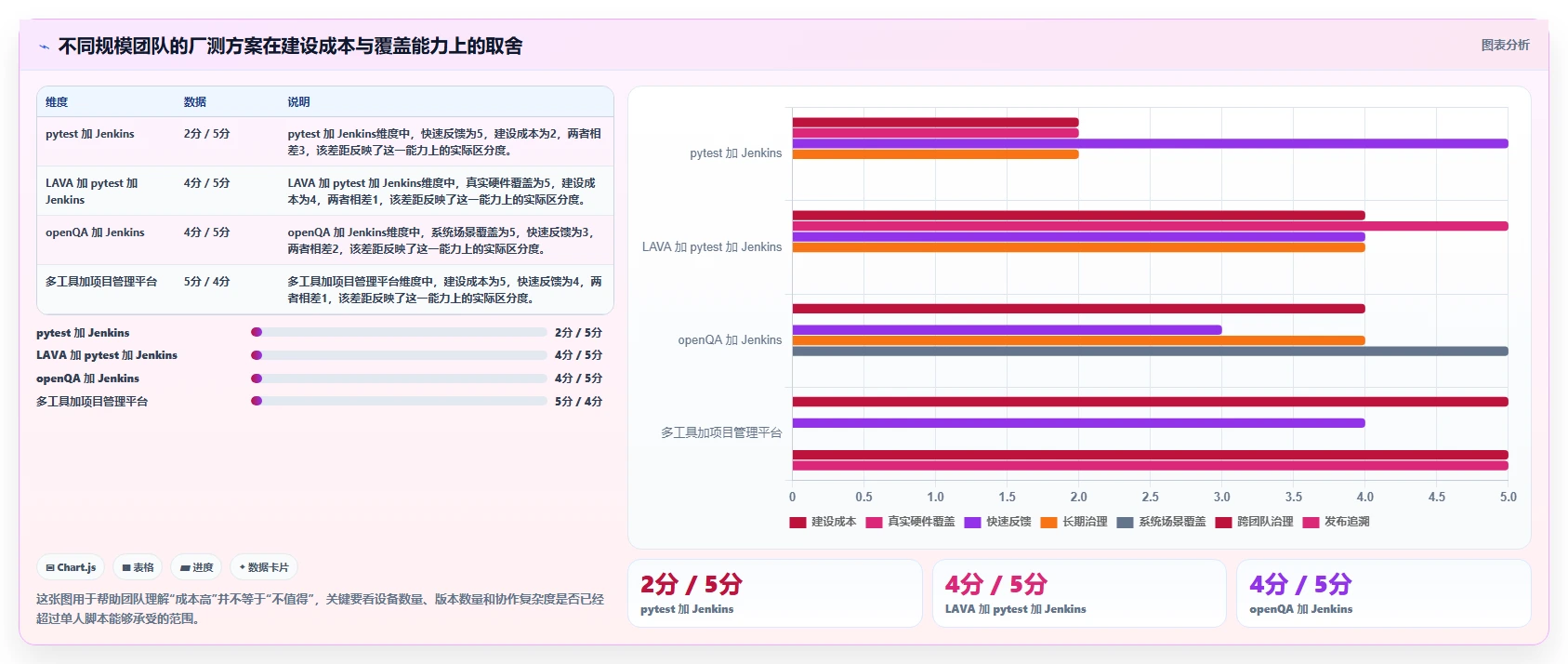Open the 4分 / 5分 LAVA 加 pytest 加 Jenkins data card
The image size is (1568, 664).
1079,593
